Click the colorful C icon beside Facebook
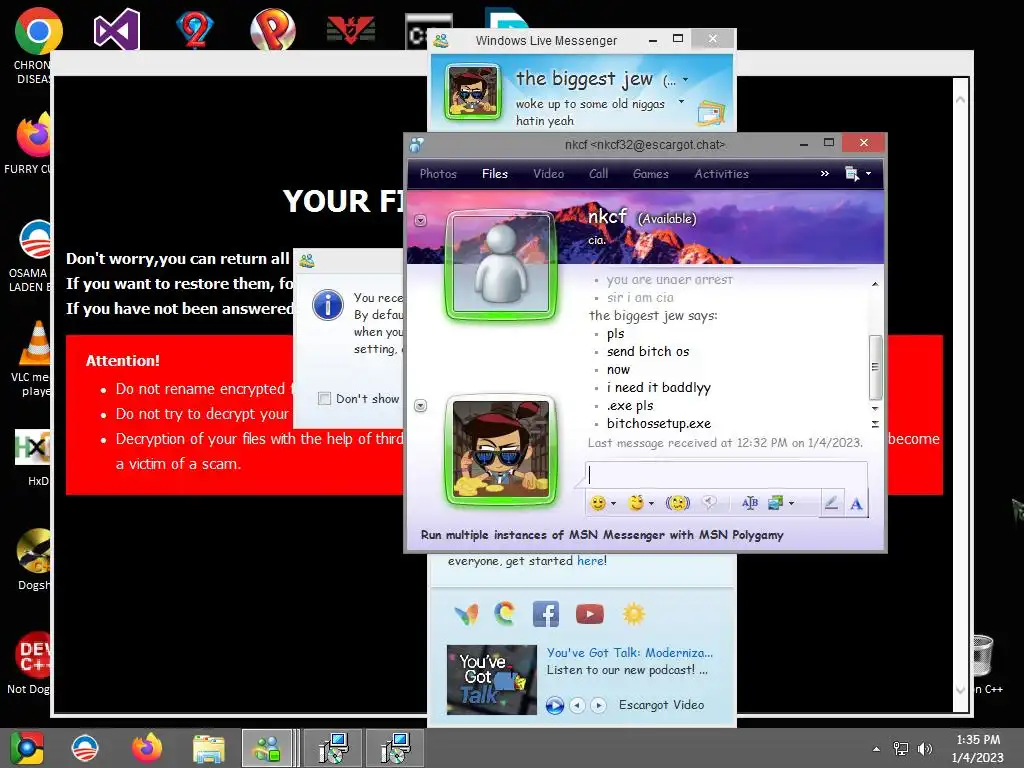The width and height of the screenshot is (1024, 768). click(504, 614)
